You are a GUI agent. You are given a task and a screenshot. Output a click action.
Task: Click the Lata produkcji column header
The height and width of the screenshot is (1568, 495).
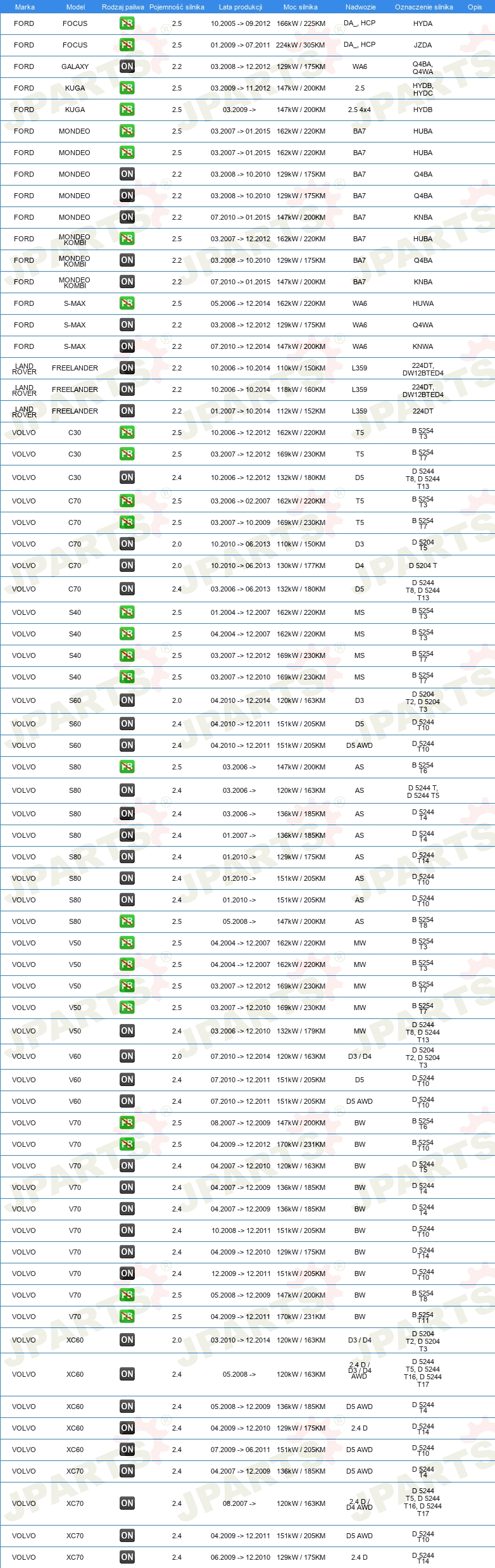(x=241, y=7)
